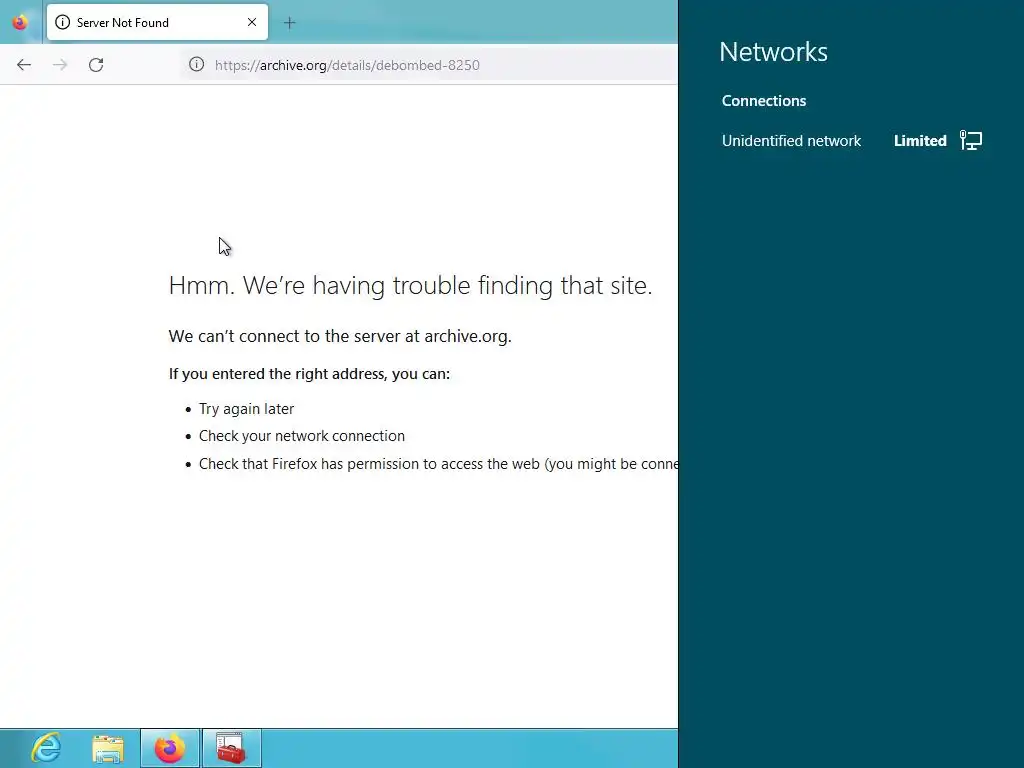The width and height of the screenshot is (1024, 768).
Task: Click the Limited status label
Action: coord(920,140)
